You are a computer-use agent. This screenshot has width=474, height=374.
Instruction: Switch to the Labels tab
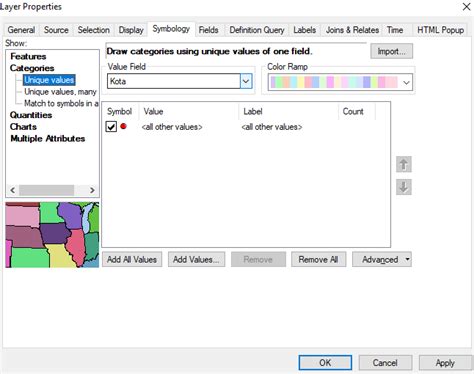click(304, 30)
